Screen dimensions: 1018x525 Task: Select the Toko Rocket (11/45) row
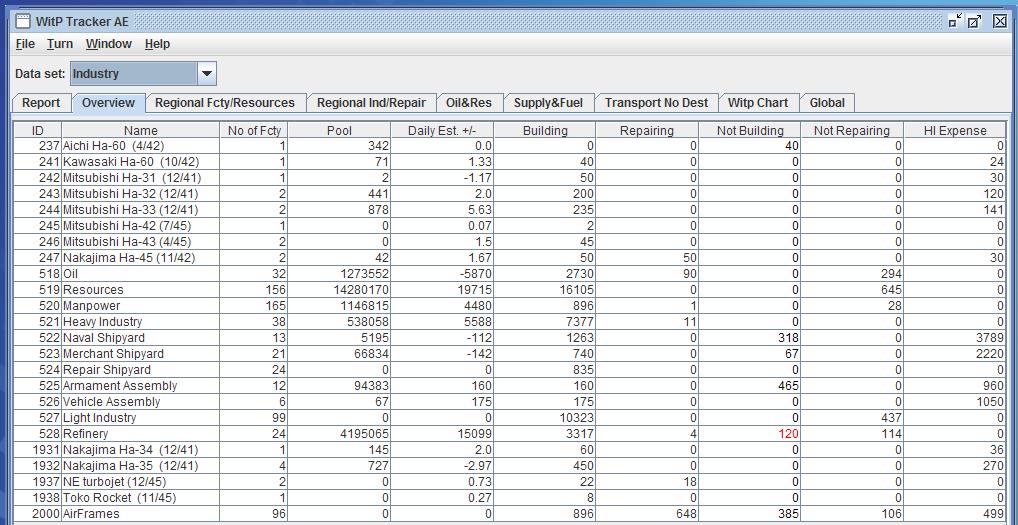click(x=510, y=498)
